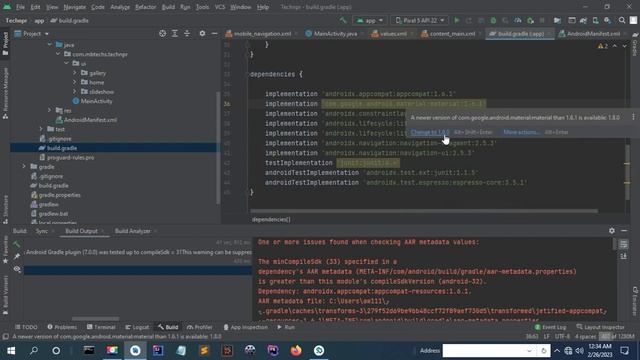Open Project Structure from toolbar icon
Image resolution: width=640 pixels, height=360 pixels.
coord(557,20)
